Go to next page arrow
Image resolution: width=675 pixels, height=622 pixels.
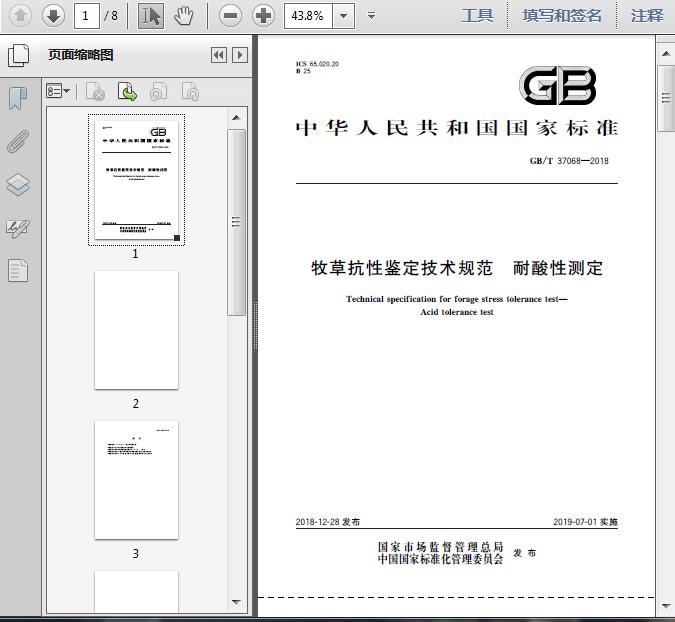tap(53, 16)
